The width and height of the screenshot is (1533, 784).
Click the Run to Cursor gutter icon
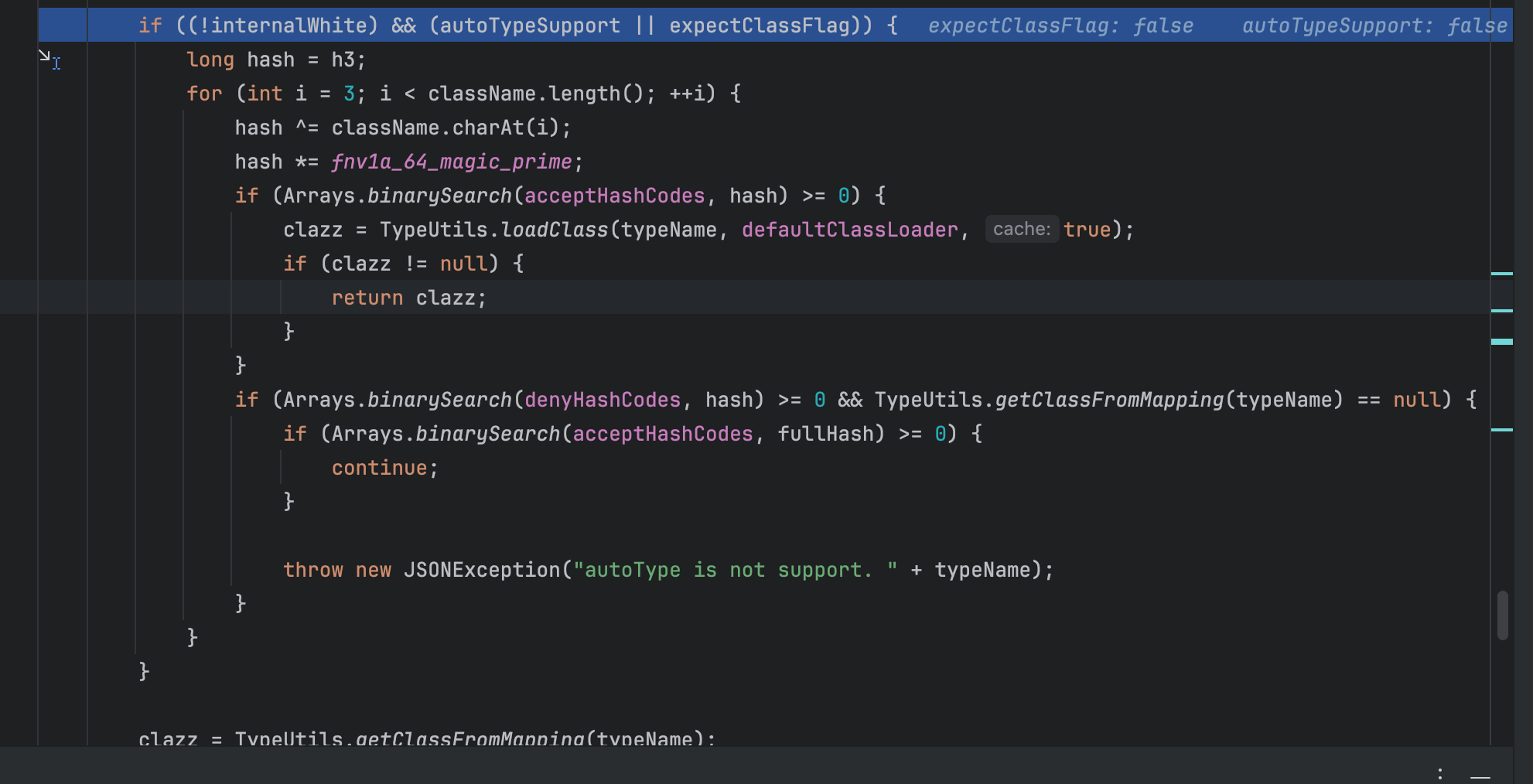coord(50,59)
